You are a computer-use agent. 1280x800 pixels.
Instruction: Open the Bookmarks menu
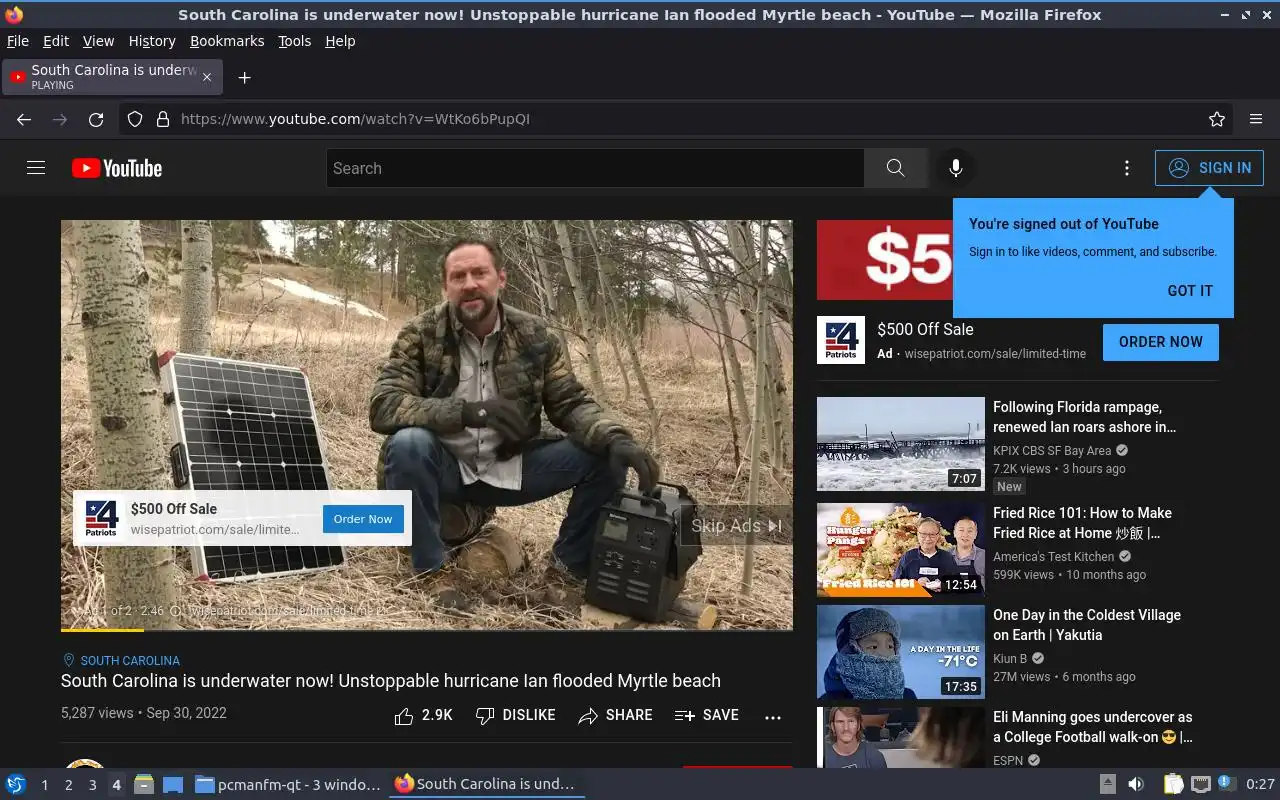(227, 41)
